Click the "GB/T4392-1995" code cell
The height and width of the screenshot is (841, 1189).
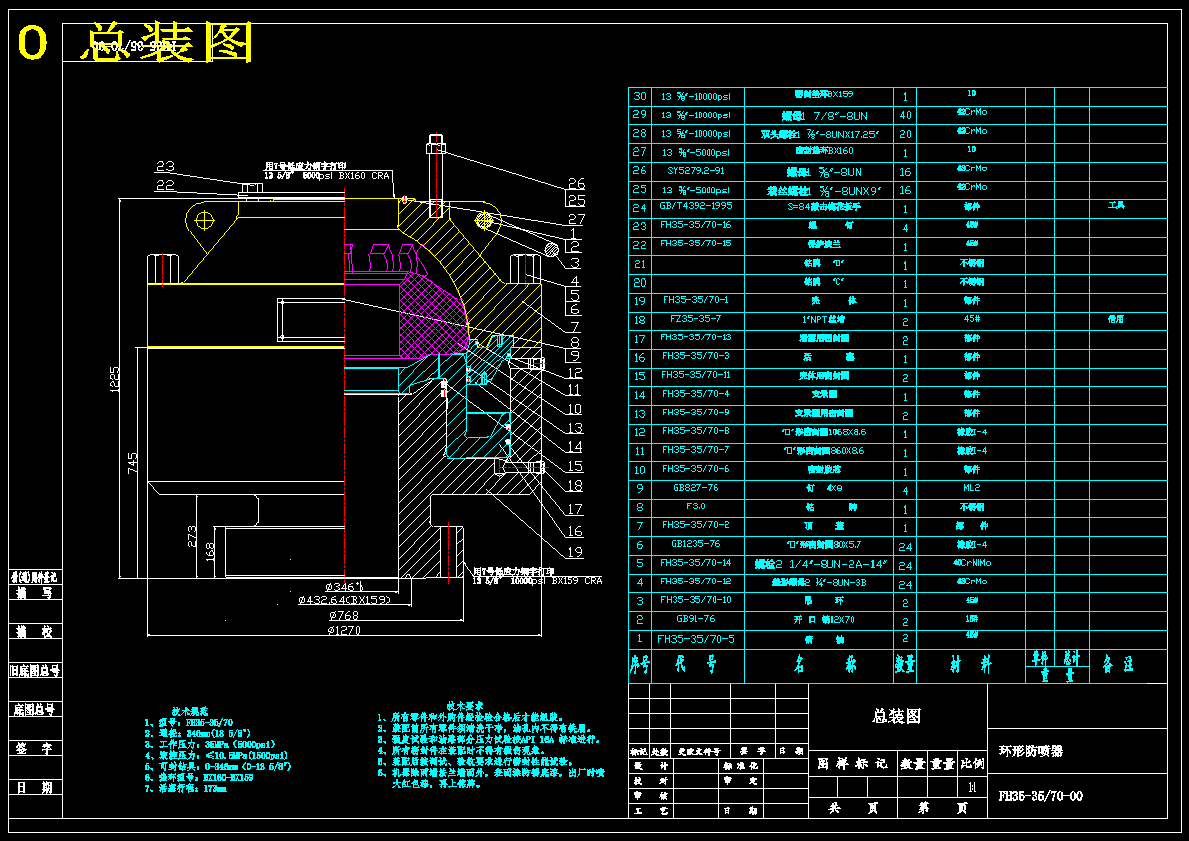(696, 206)
